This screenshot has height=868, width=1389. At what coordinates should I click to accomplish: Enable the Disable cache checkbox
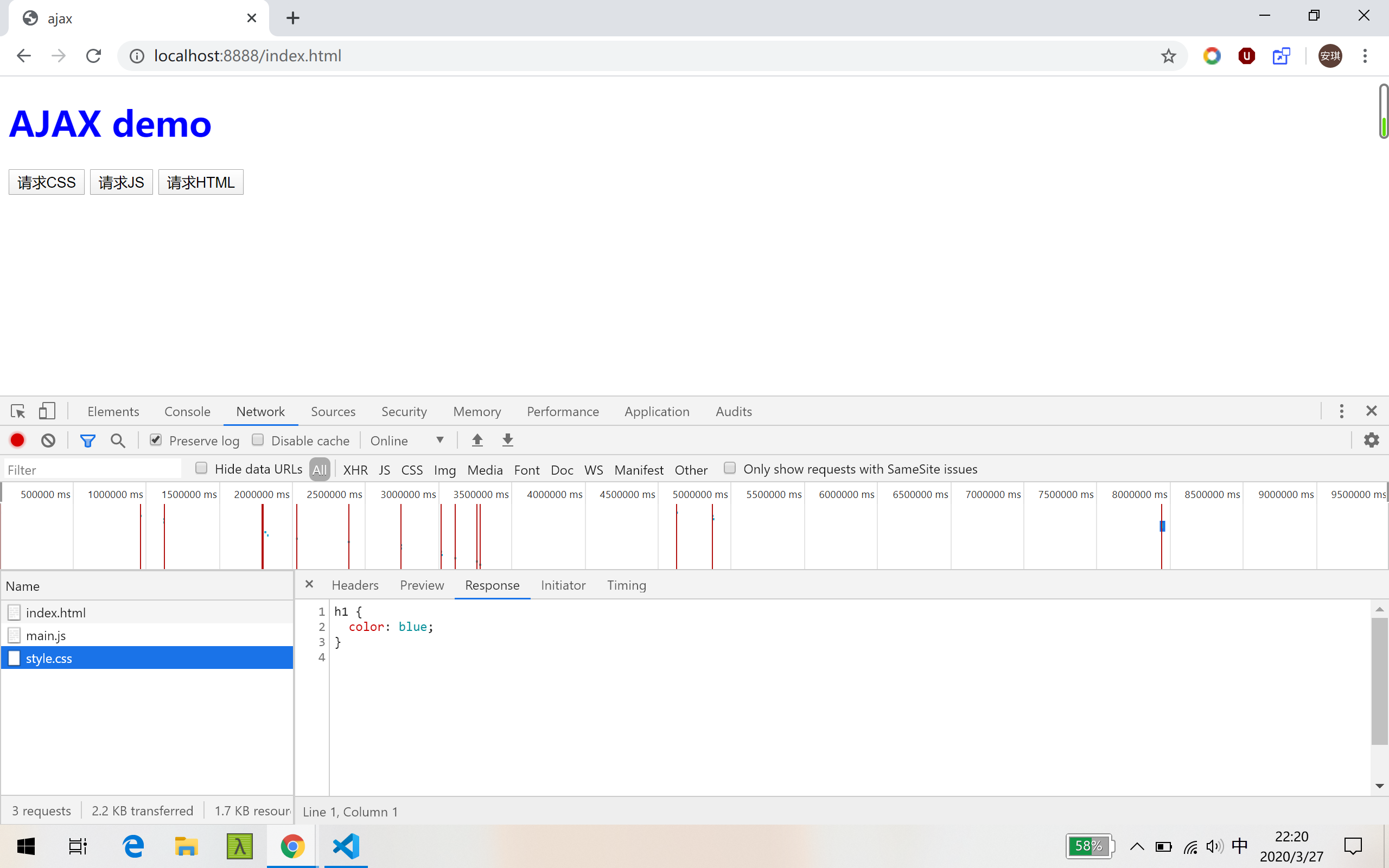pyautogui.click(x=258, y=440)
